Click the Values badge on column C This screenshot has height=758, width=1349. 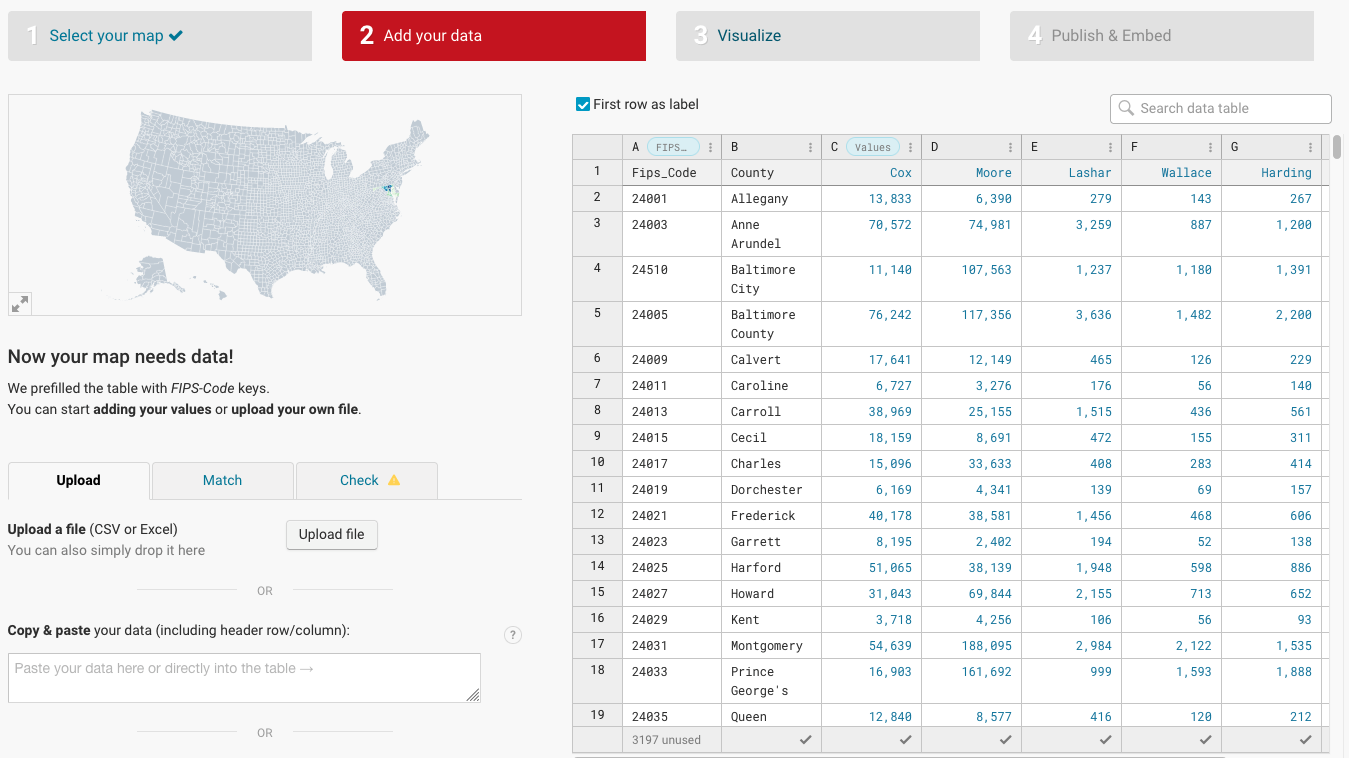click(x=871, y=146)
